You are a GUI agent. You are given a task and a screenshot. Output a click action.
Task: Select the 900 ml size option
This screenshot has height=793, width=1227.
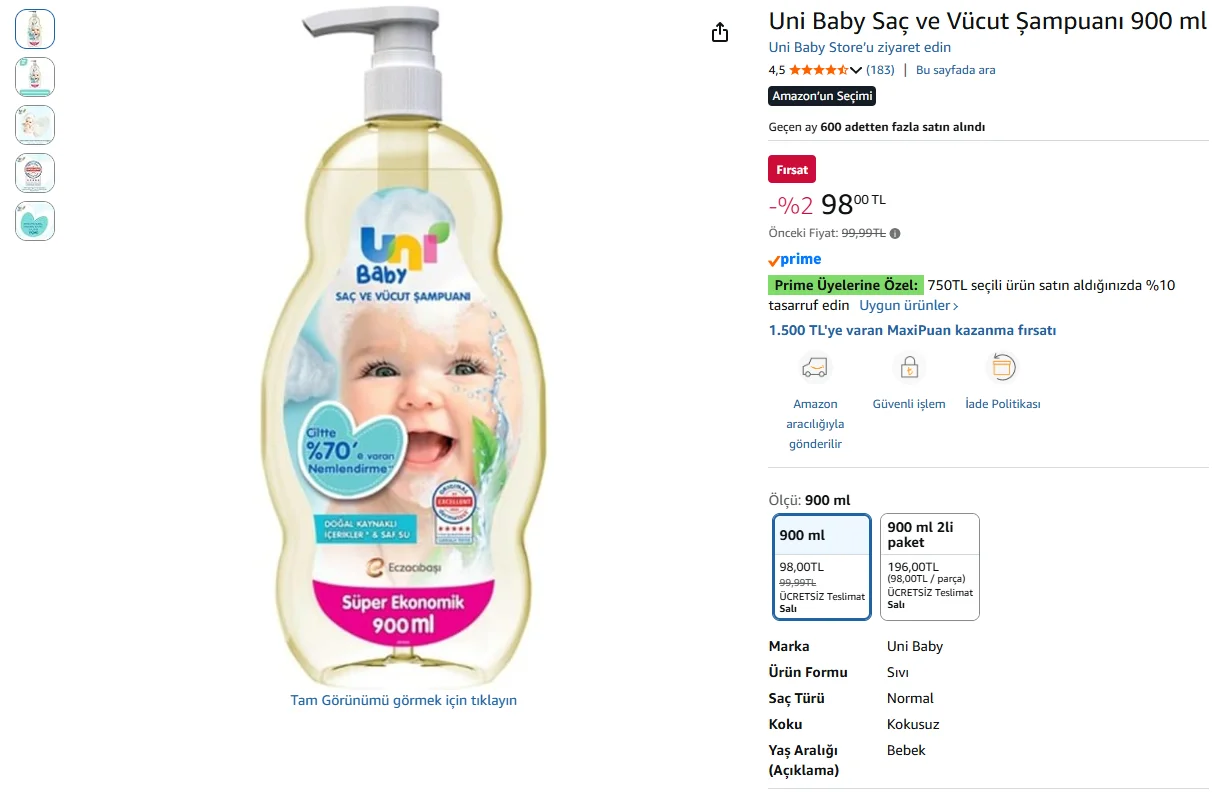point(822,567)
